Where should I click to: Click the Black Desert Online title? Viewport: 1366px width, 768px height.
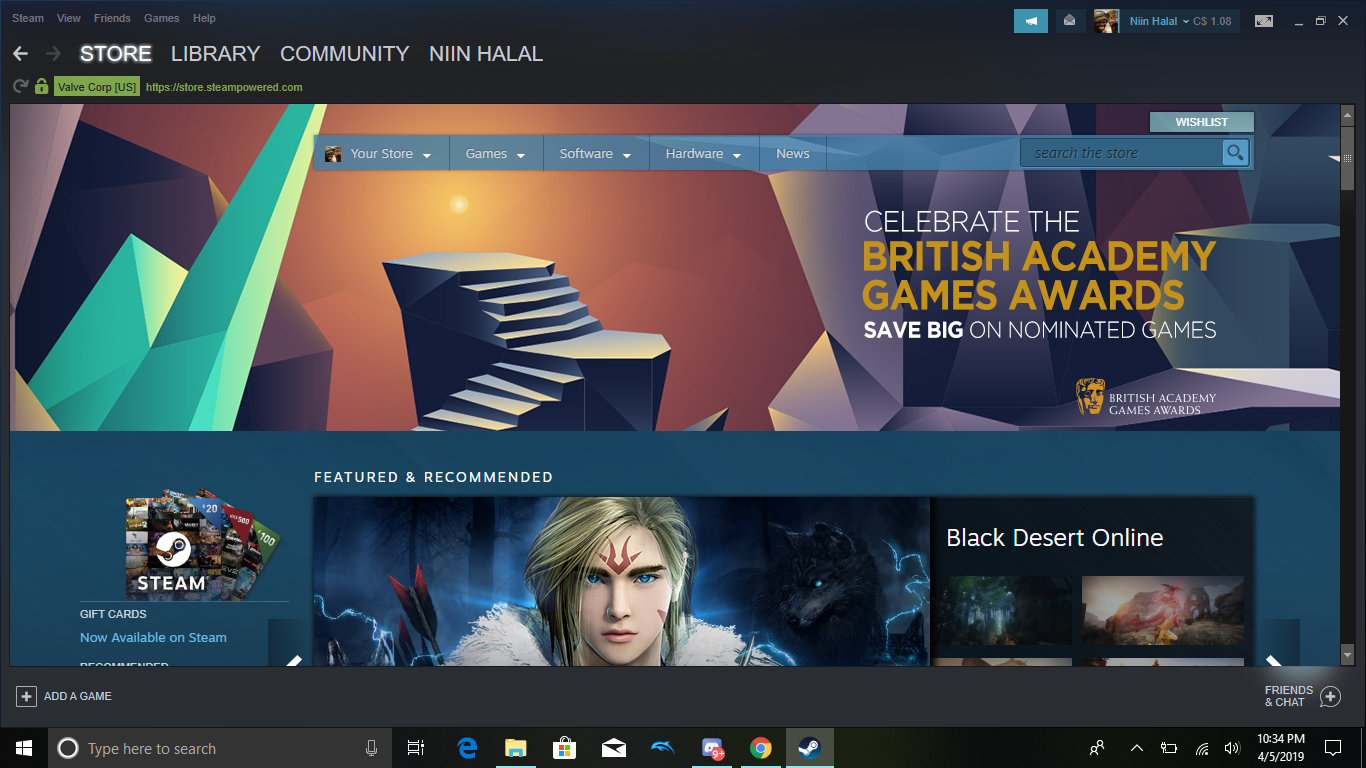(x=1054, y=538)
